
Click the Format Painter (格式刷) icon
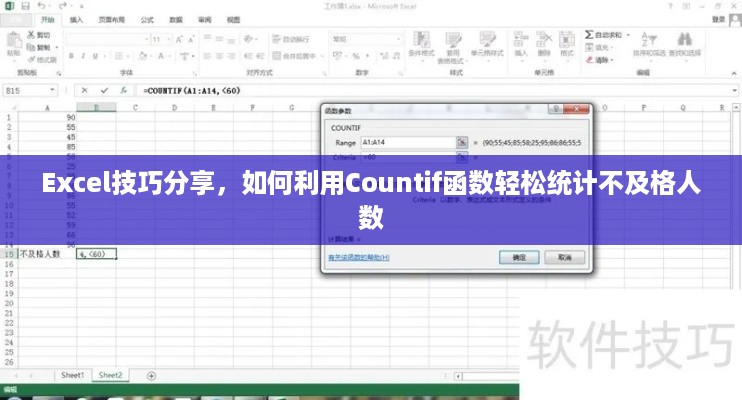30,58
